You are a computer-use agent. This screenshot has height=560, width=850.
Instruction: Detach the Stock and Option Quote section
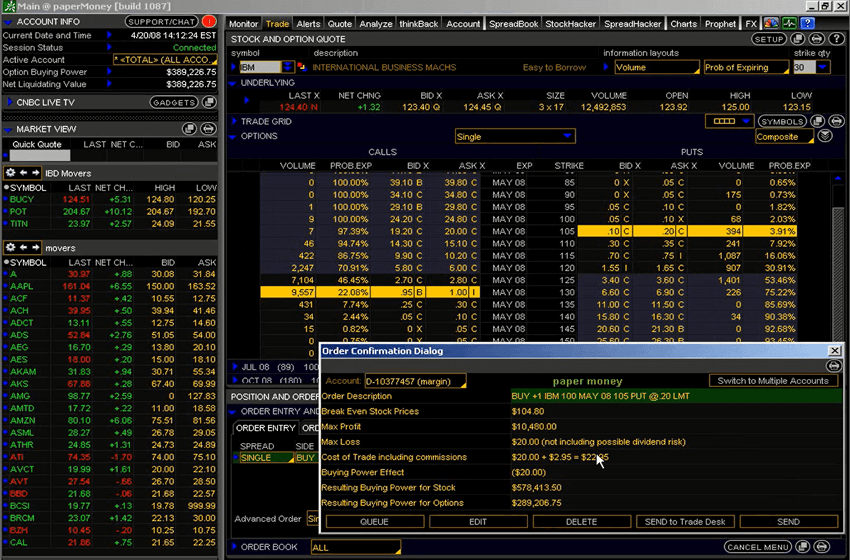tap(797, 39)
